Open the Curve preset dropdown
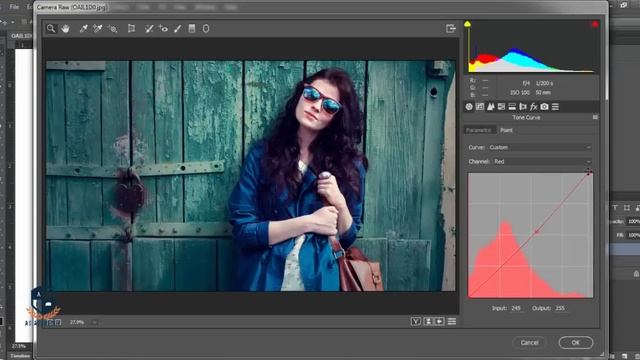Screen dimensions: 640x360 point(540,147)
